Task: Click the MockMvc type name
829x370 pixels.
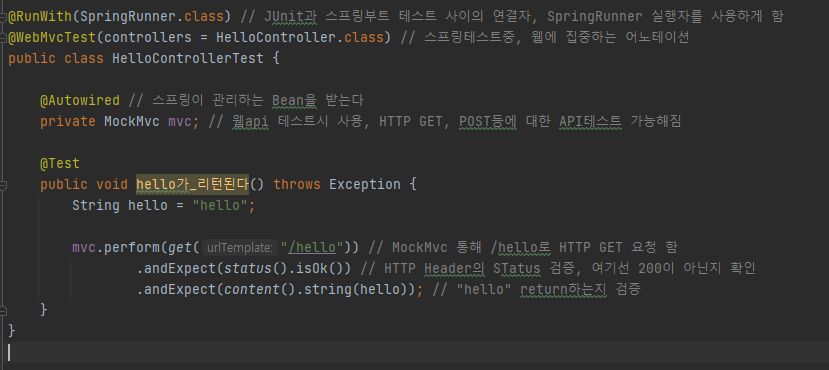Action: coord(132,122)
